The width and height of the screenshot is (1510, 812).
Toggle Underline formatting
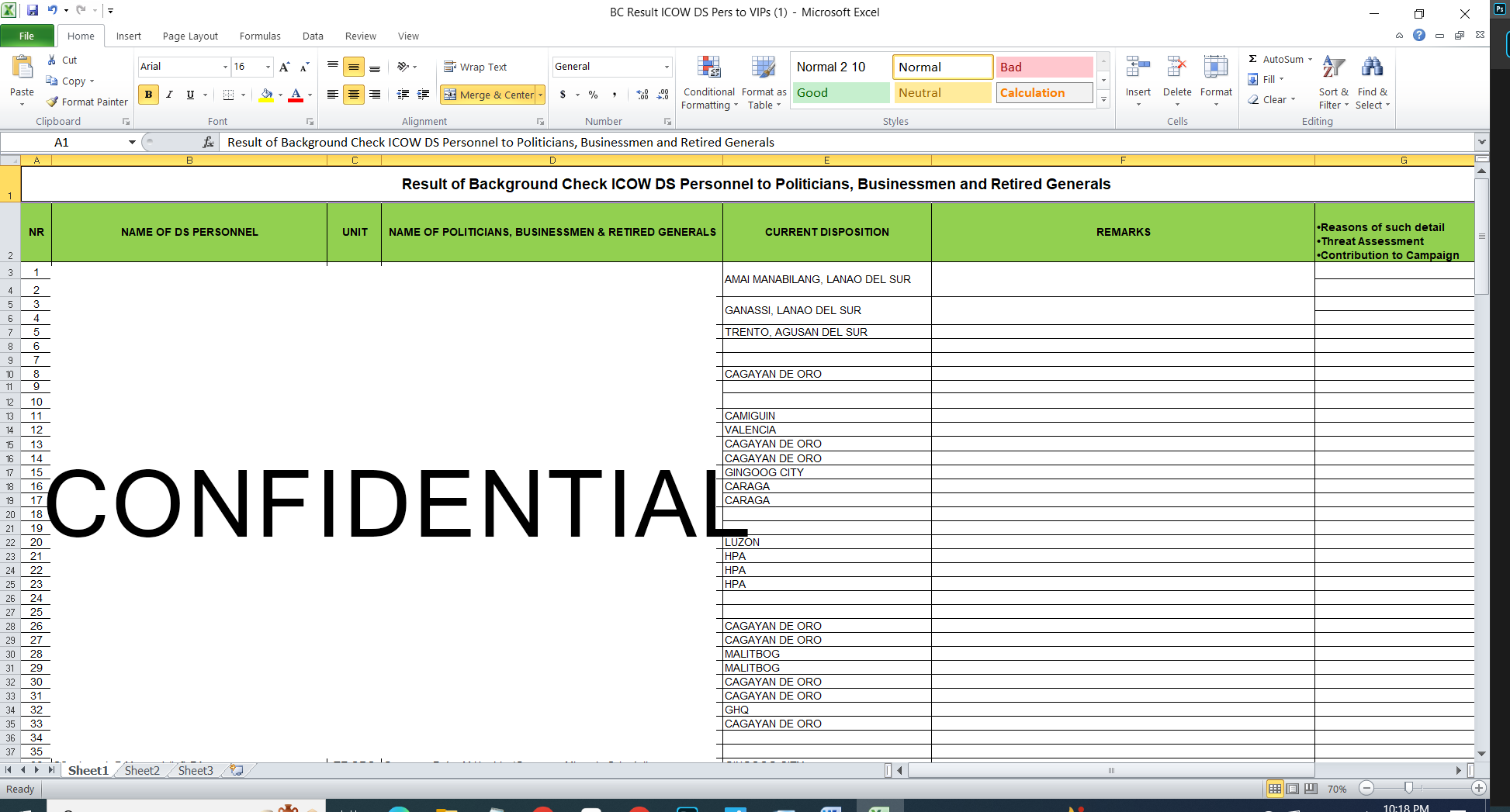pos(190,95)
